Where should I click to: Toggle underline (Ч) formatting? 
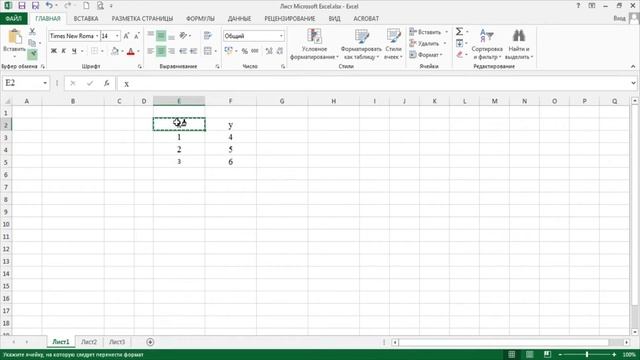tap(74, 51)
